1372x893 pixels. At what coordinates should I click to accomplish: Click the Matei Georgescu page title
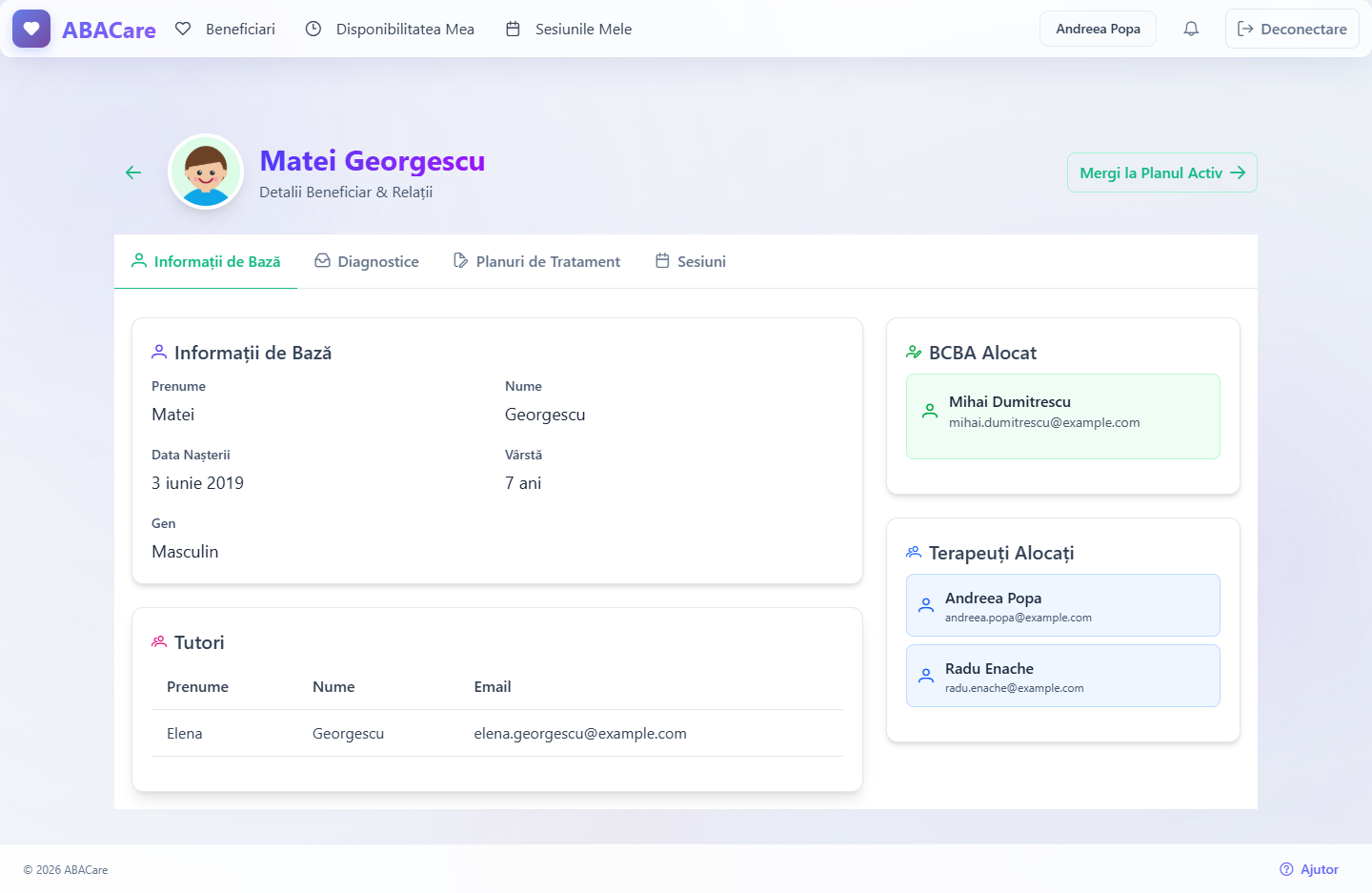click(x=373, y=160)
